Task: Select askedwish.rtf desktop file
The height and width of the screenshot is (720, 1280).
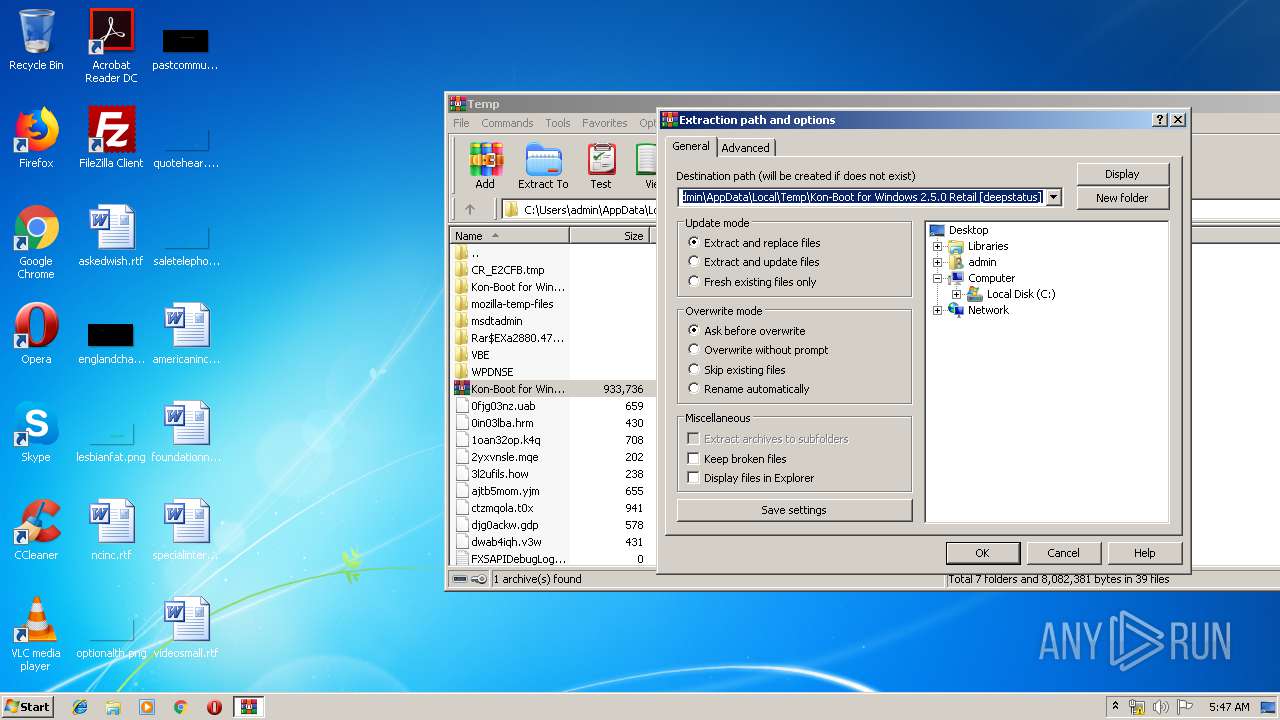Action: [111, 236]
